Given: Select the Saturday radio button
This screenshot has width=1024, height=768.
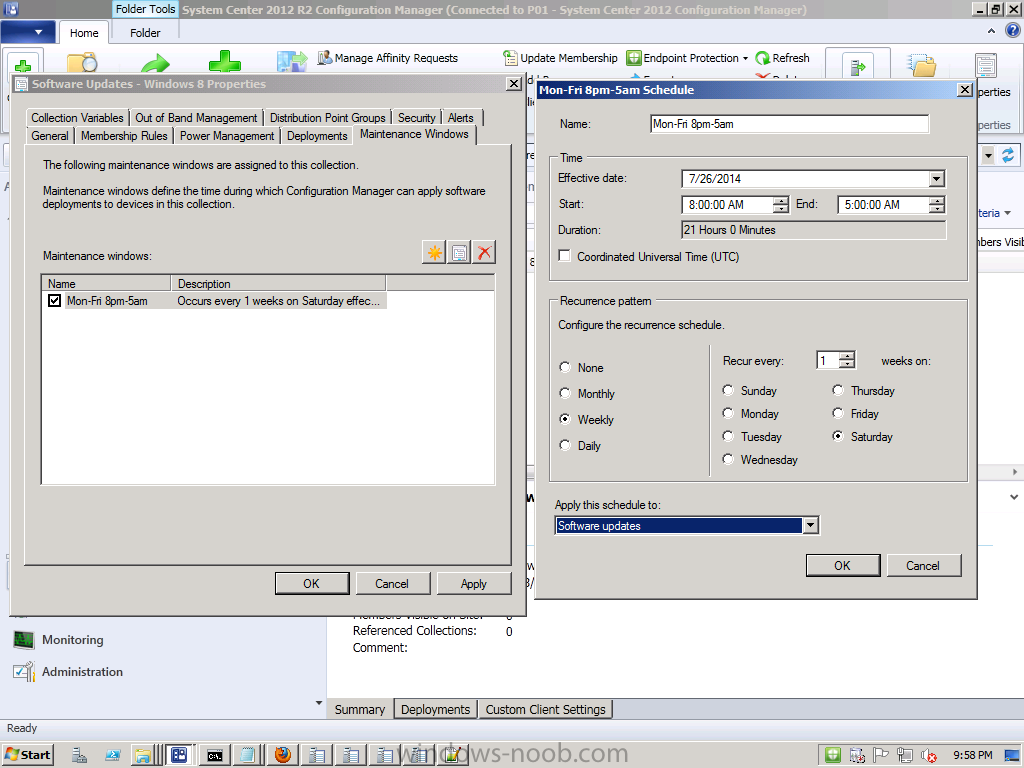Looking at the screenshot, I should (x=838, y=436).
